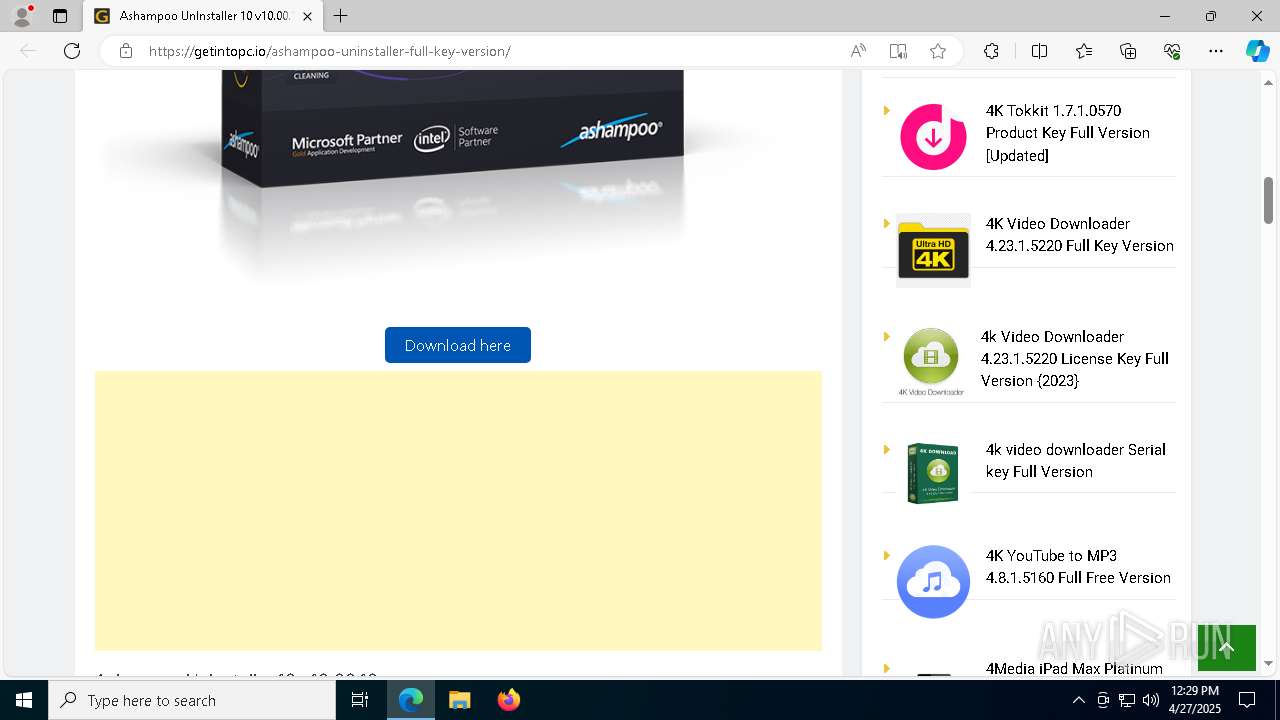Click the 4K Tokkit pink thumbnail

pyautogui.click(x=933, y=137)
